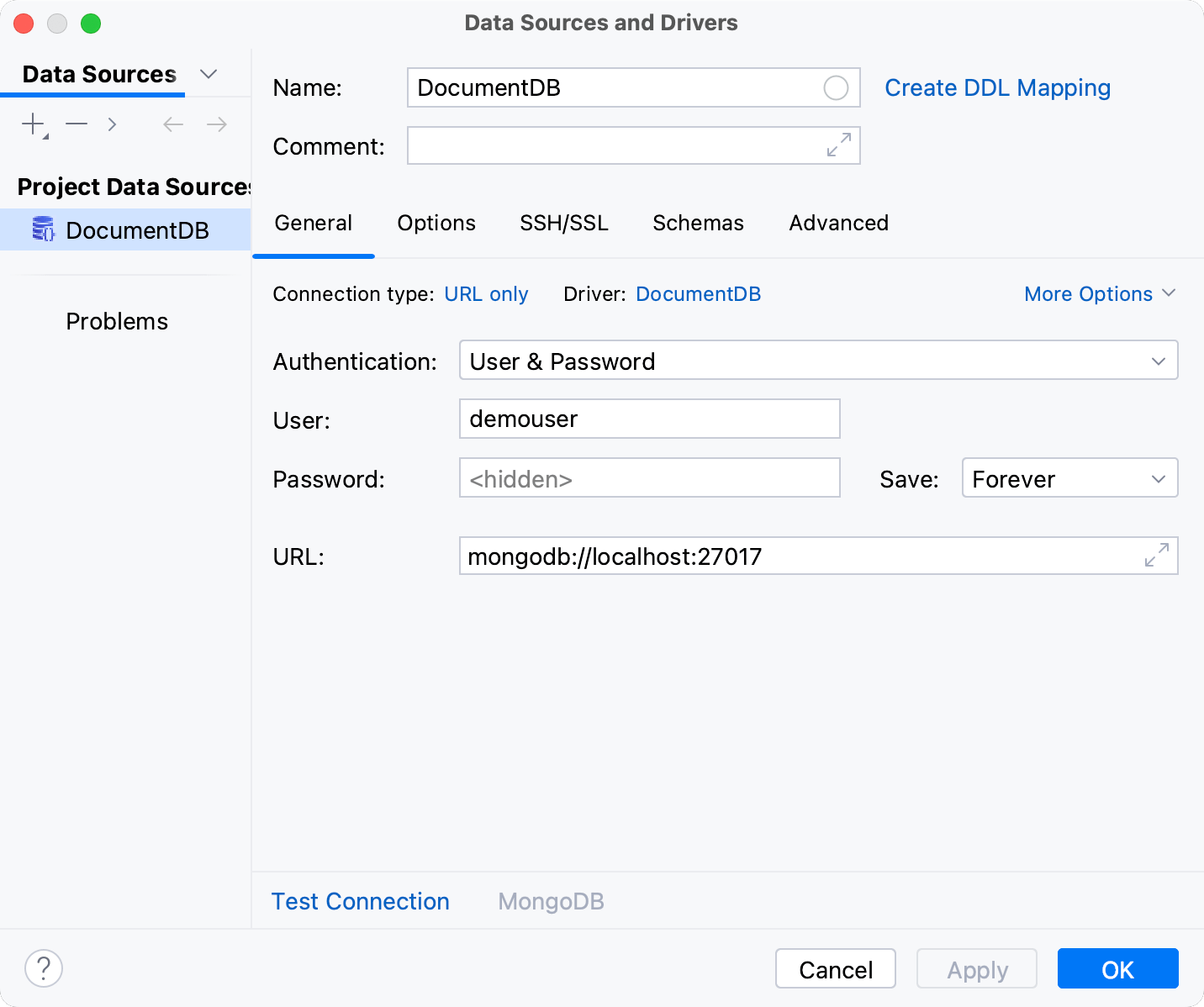Viewport: 1204px width, 1007px height.
Task: Select the DocumentDB database icon in the sidebar
Action: point(44,229)
